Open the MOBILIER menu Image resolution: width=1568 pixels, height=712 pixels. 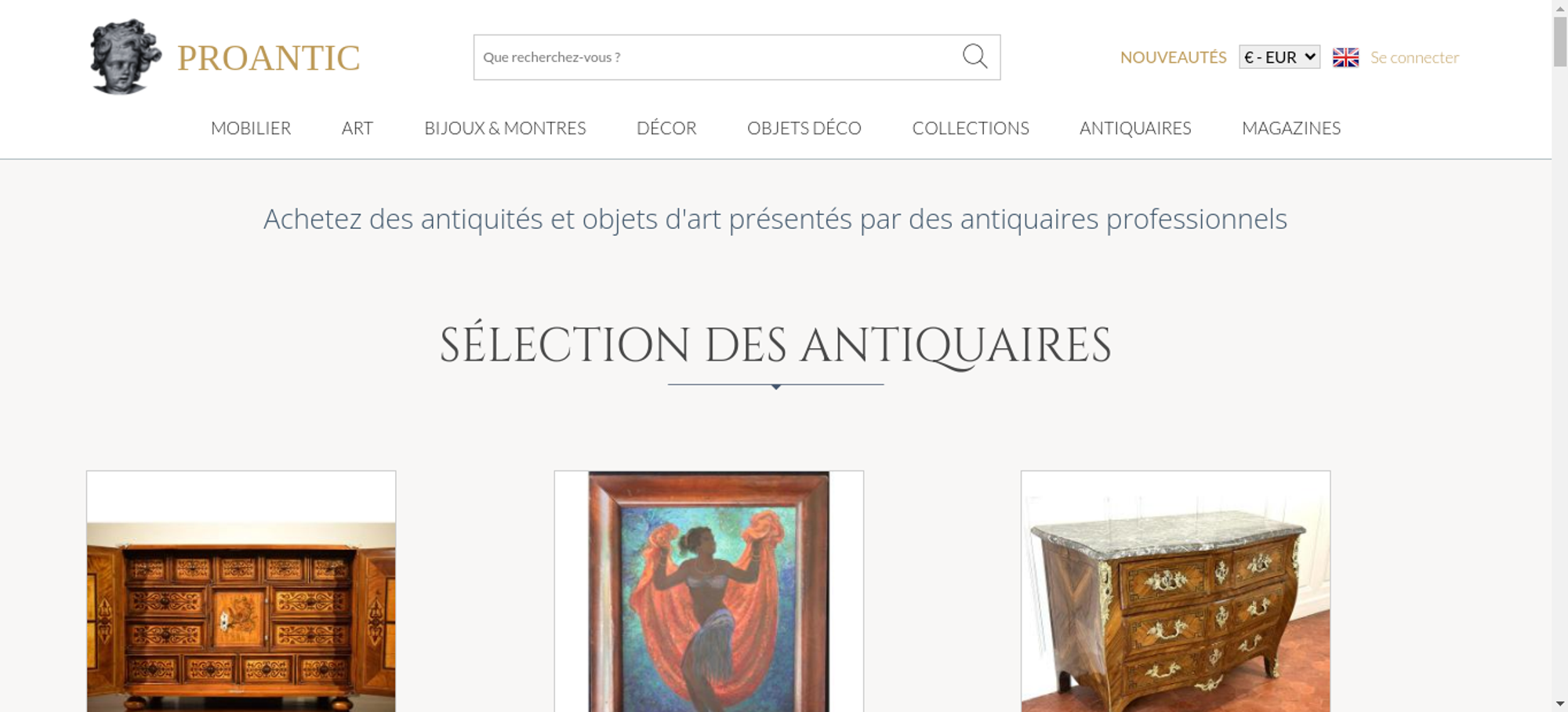point(251,128)
